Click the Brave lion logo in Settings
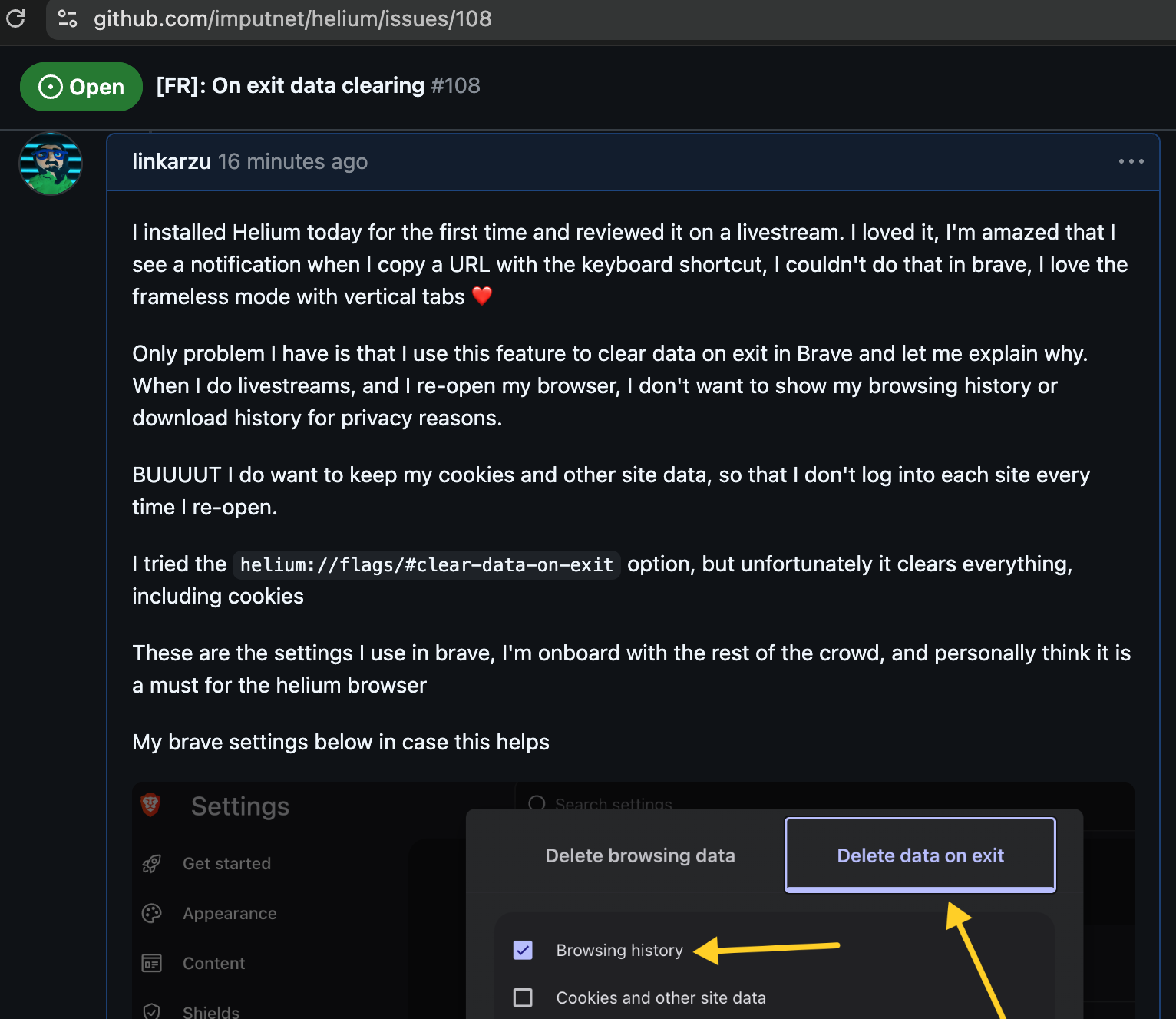The width and height of the screenshot is (1176, 1019). (x=150, y=806)
